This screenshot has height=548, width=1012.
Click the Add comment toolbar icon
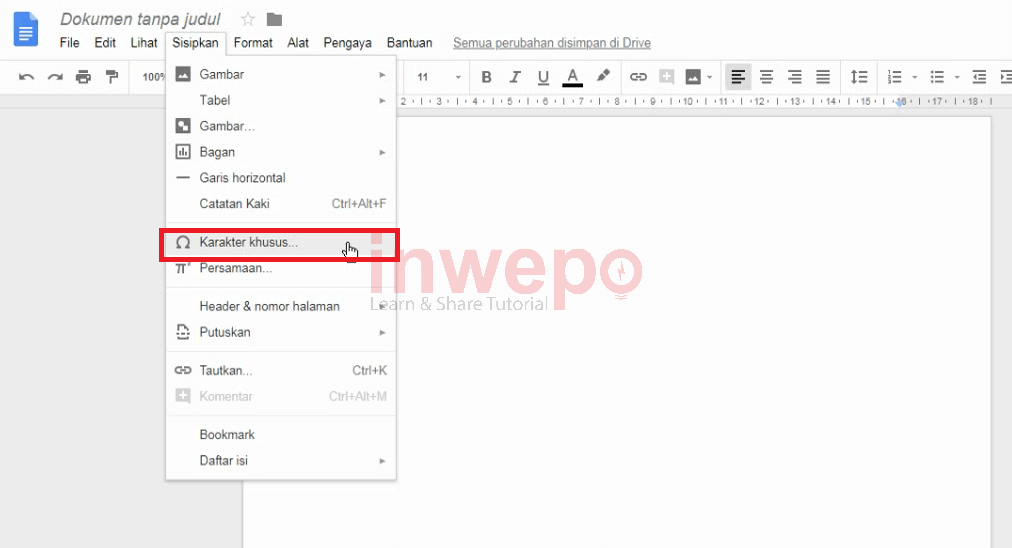click(667, 77)
